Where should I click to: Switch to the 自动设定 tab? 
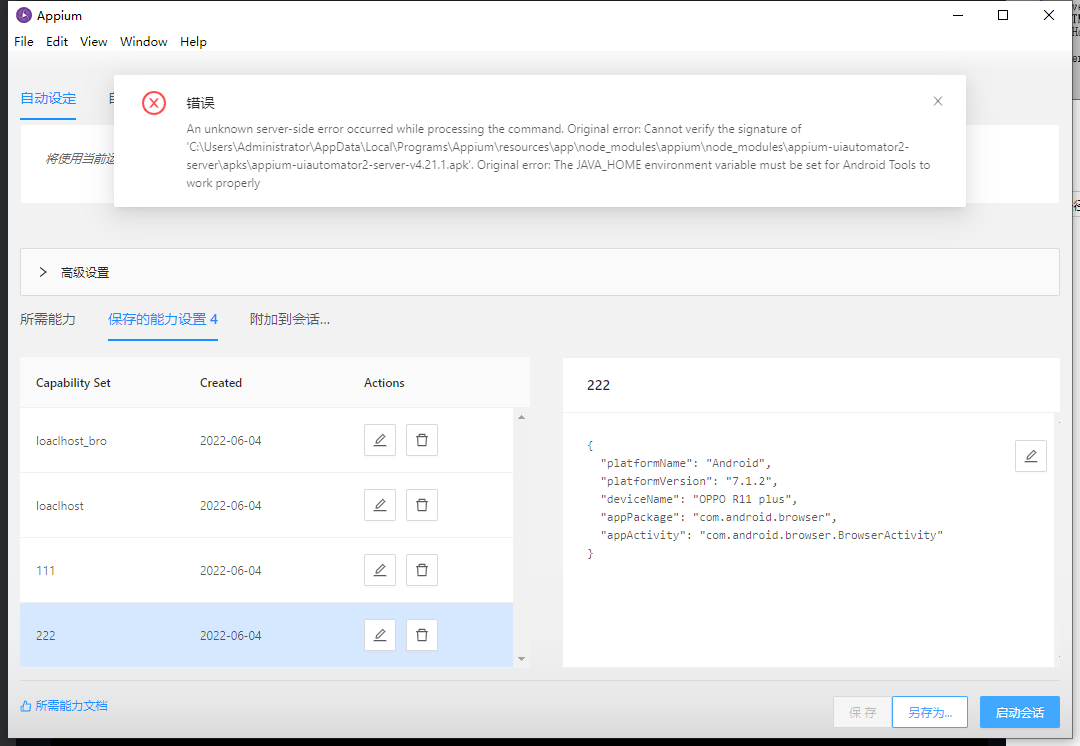[x=48, y=99]
